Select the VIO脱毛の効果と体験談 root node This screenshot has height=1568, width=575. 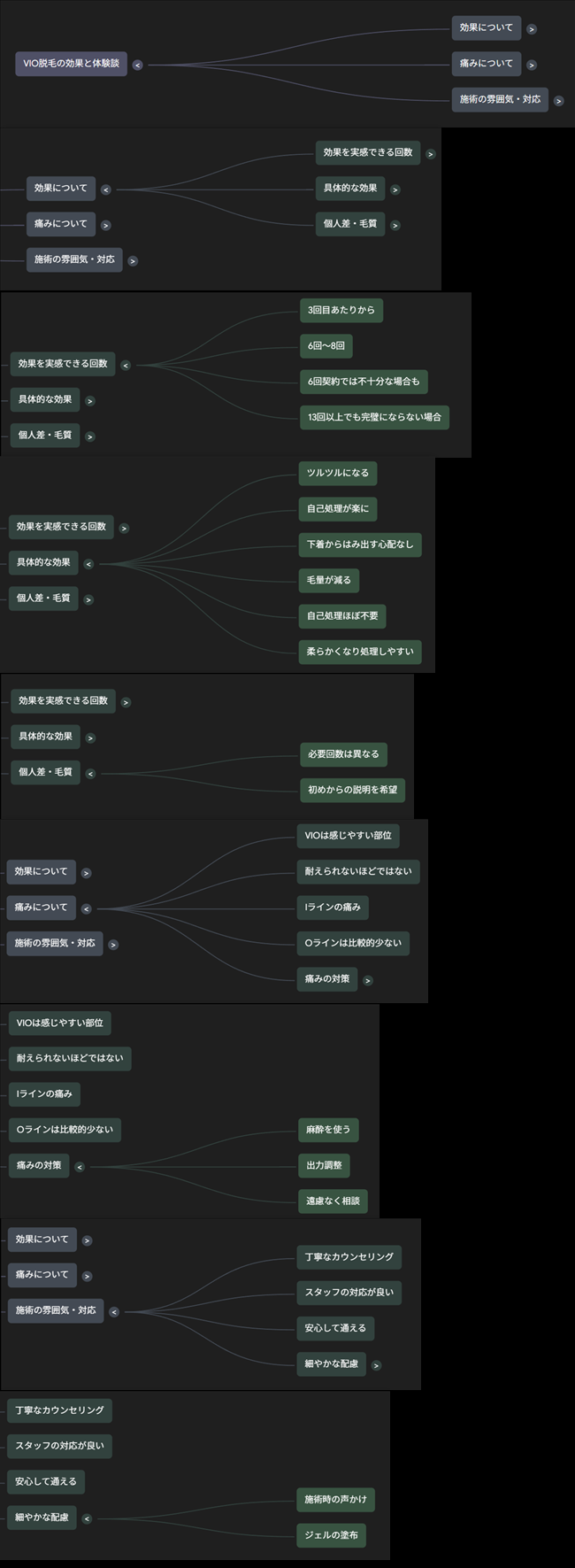click(71, 64)
